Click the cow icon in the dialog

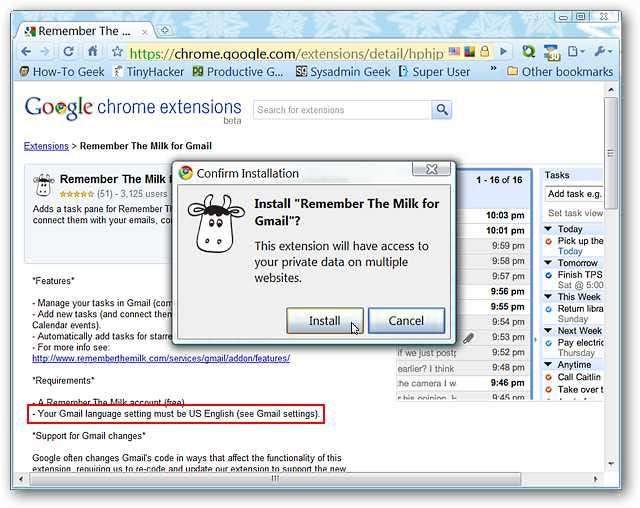click(216, 224)
